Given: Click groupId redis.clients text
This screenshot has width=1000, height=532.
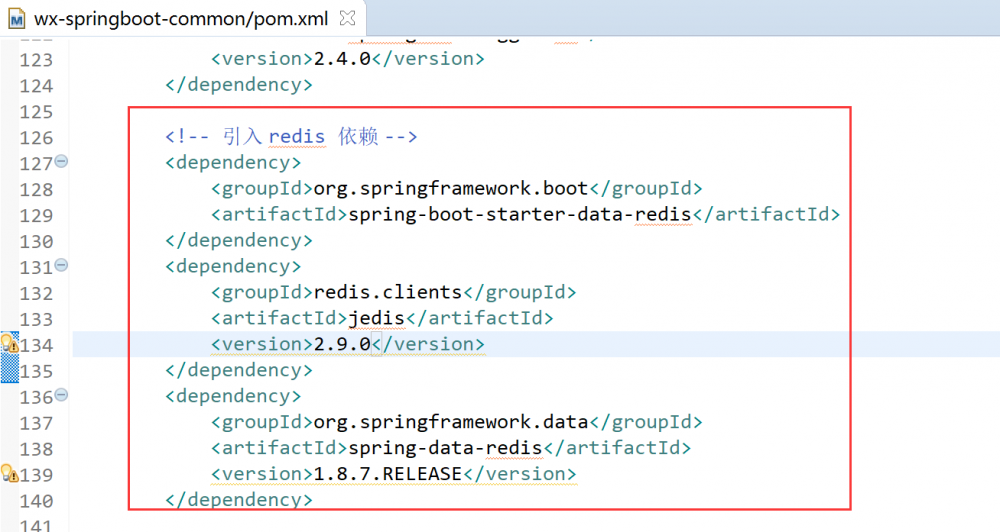Looking at the screenshot, I should click(388, 292).
